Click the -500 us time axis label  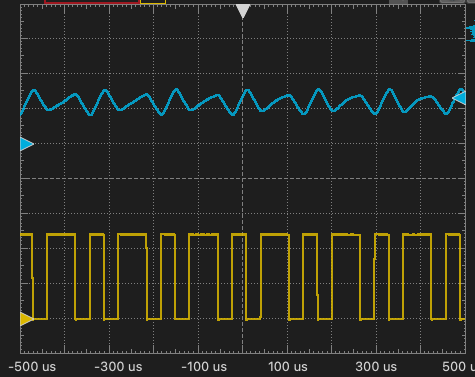pos(32,367)
